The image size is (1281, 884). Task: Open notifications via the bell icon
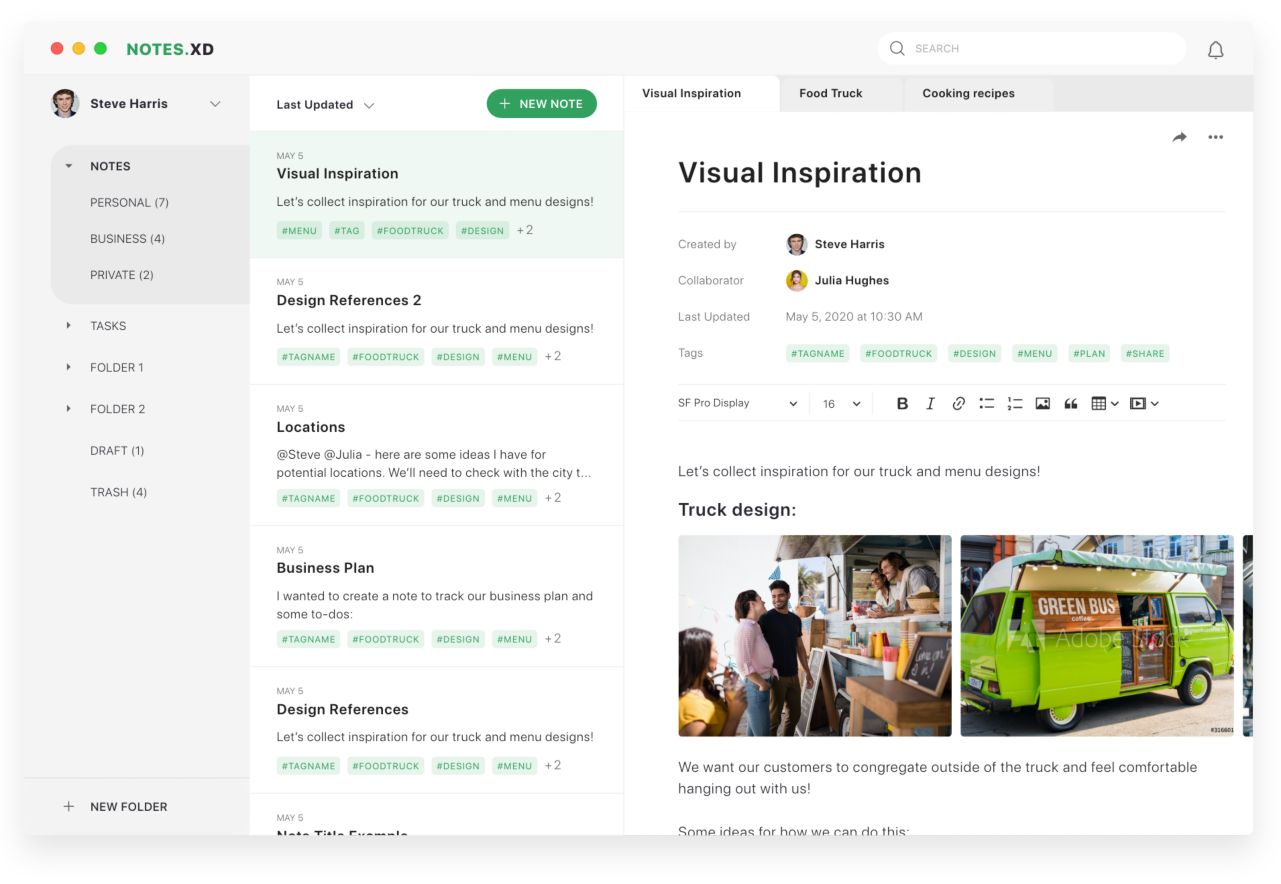[1216, 48]
